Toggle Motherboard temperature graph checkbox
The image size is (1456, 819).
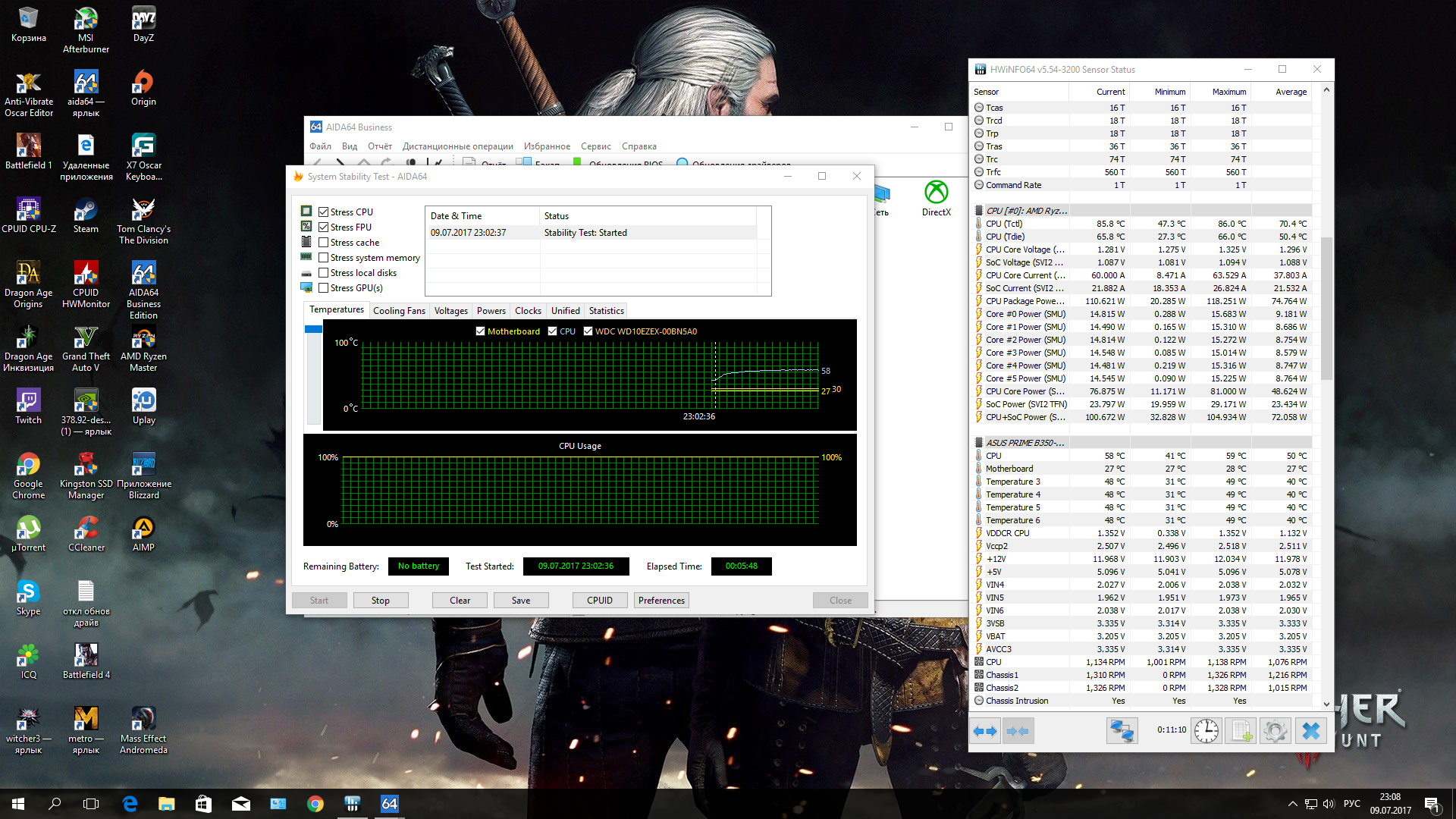(480, 331)
